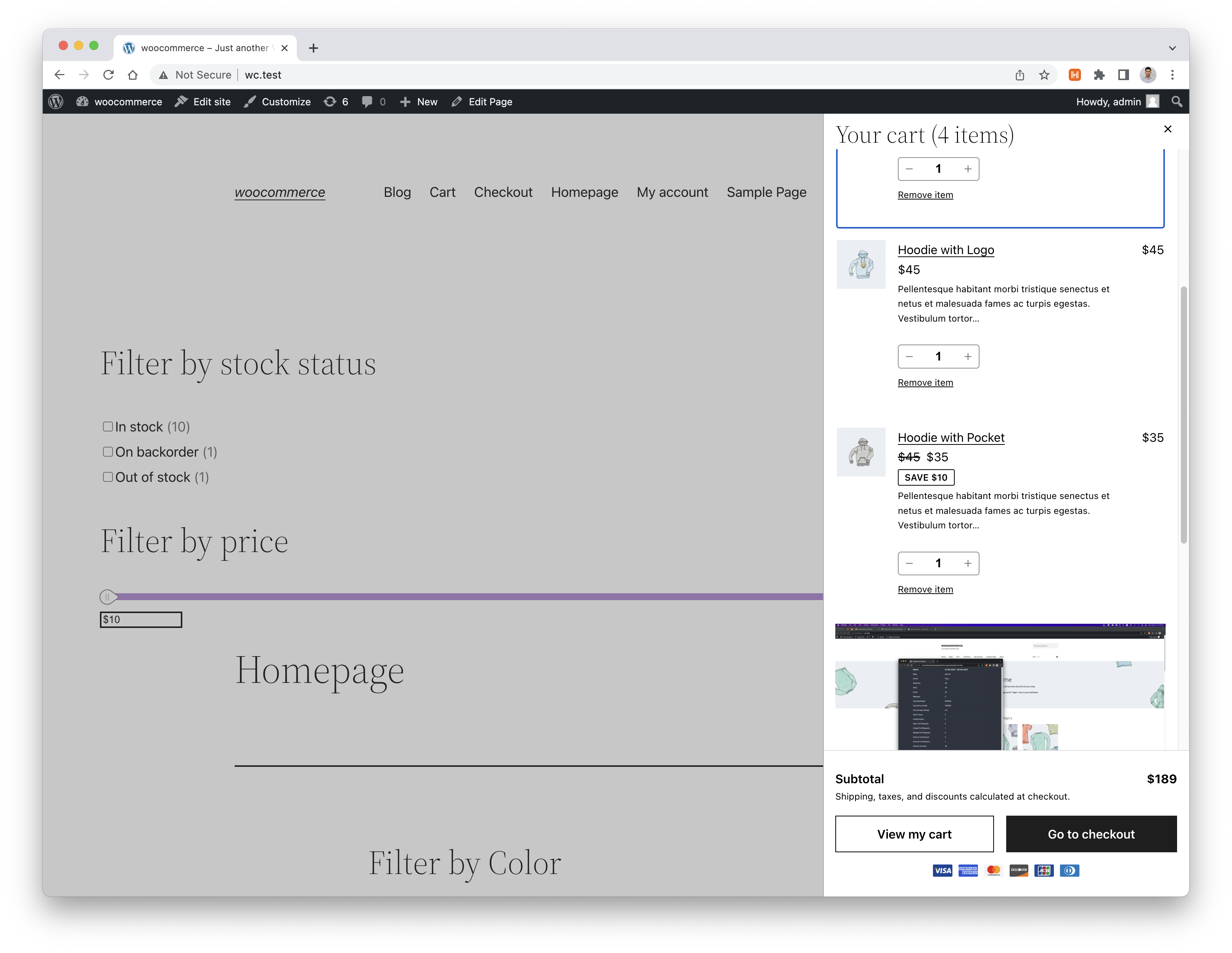The height and width of the screenshot is (953, 1232).
Task: Toggle the browser side panel icon
Action: (1123, 74)
